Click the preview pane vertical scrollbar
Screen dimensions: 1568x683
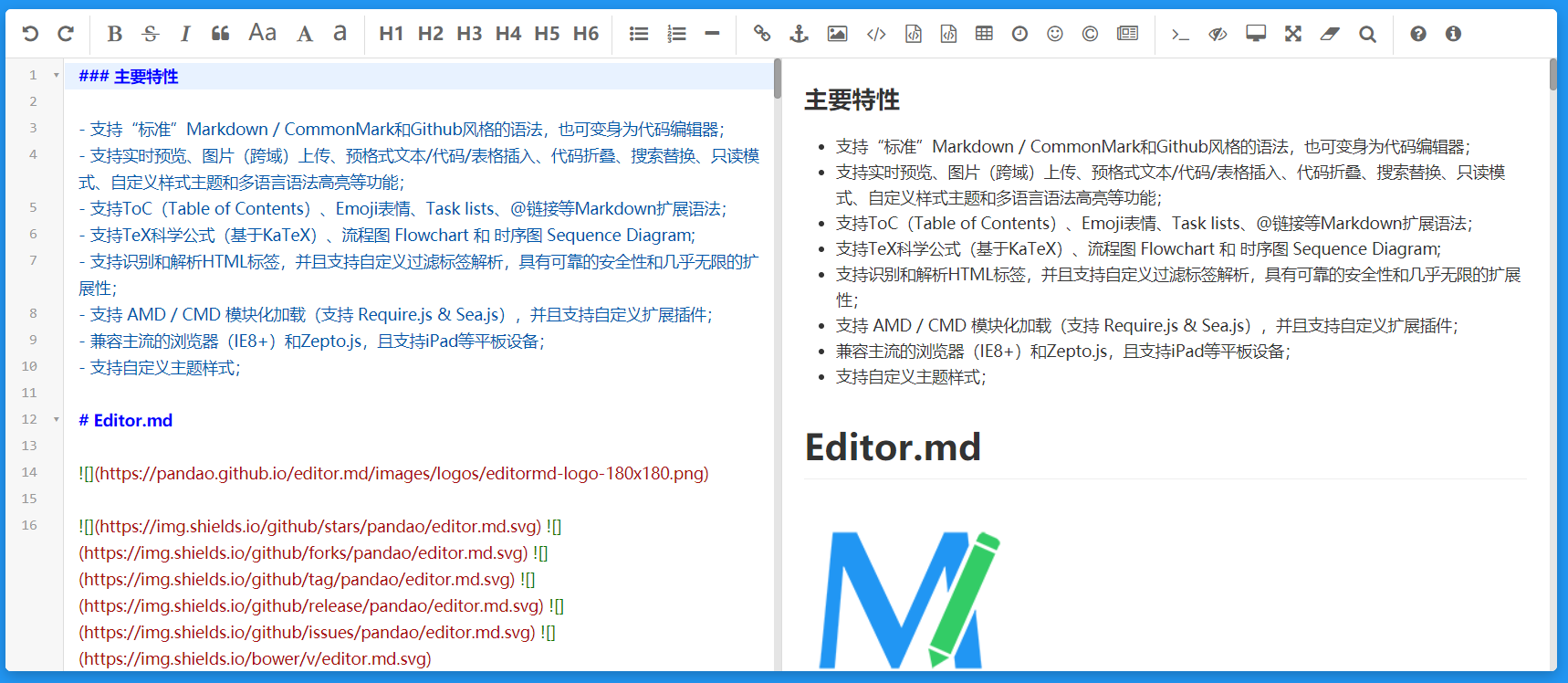(1553, 75)
